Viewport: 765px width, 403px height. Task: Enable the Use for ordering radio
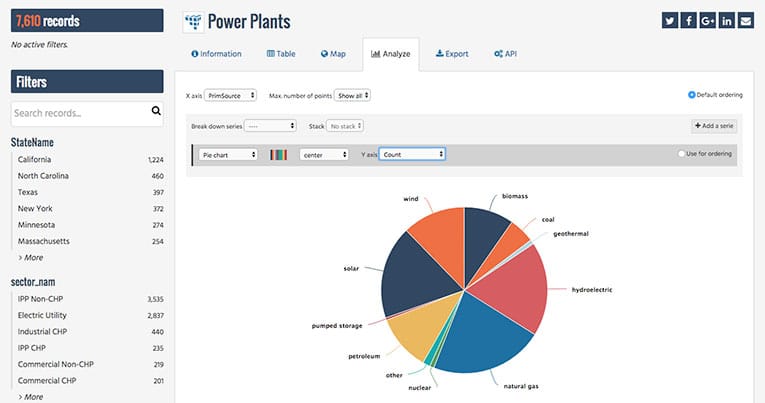[681, 154]
